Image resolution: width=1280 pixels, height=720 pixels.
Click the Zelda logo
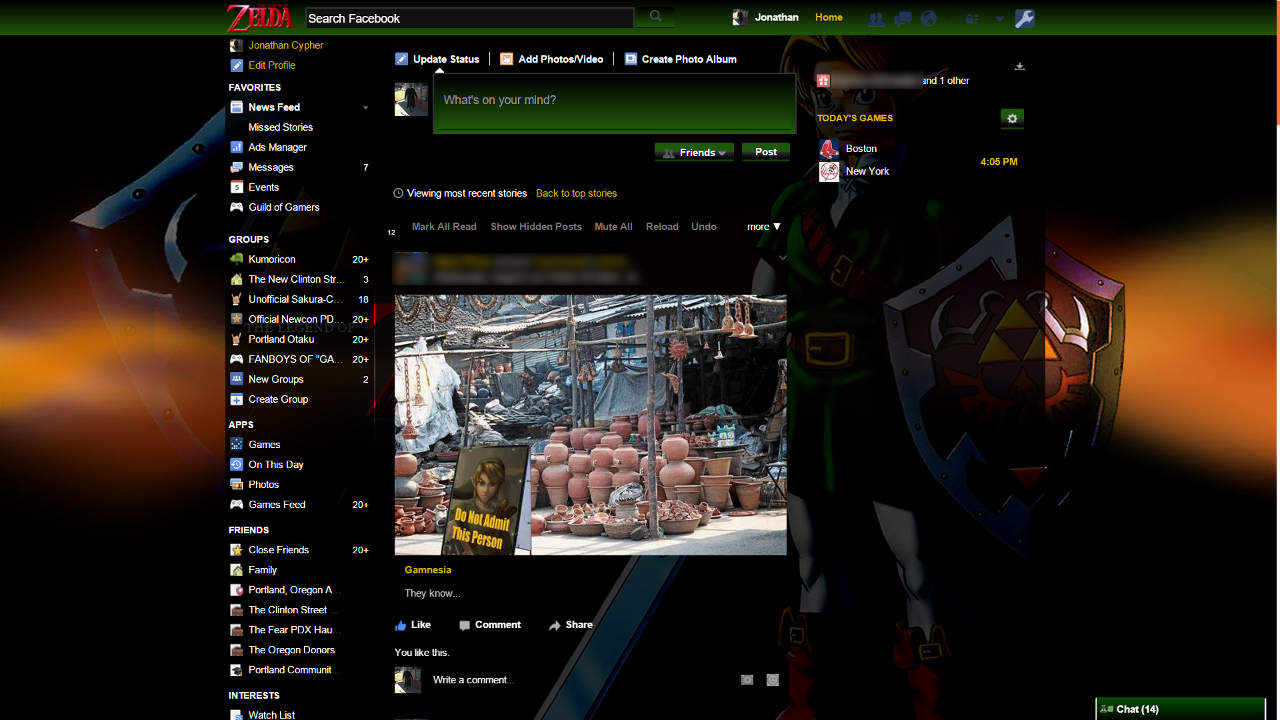[259, 17]
